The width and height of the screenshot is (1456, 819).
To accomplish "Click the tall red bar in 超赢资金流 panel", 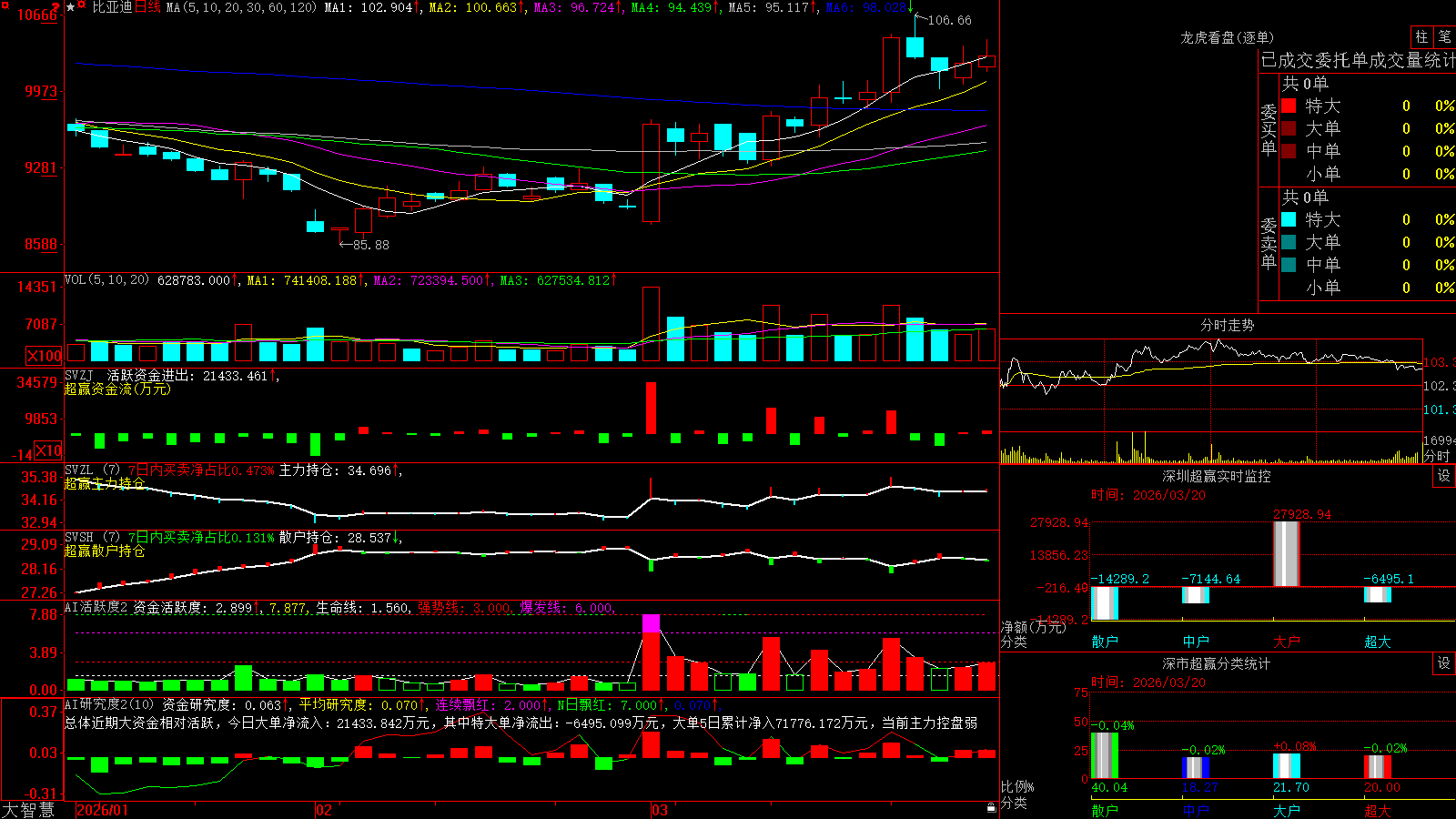I will tap(651, 408).
